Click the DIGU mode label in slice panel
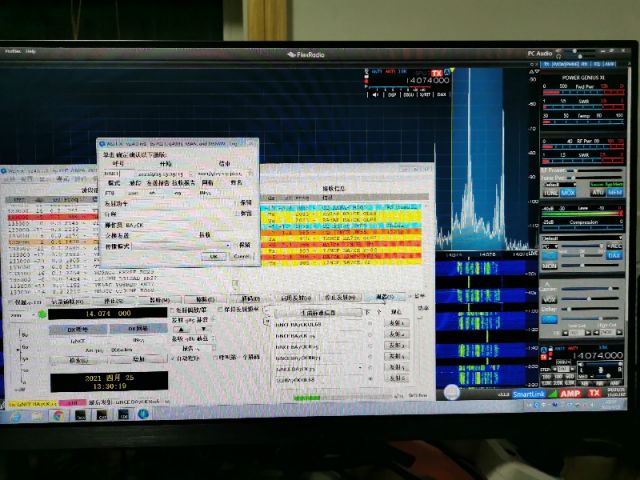Screen dimensions: 640x480 click(x=564, y=362)
